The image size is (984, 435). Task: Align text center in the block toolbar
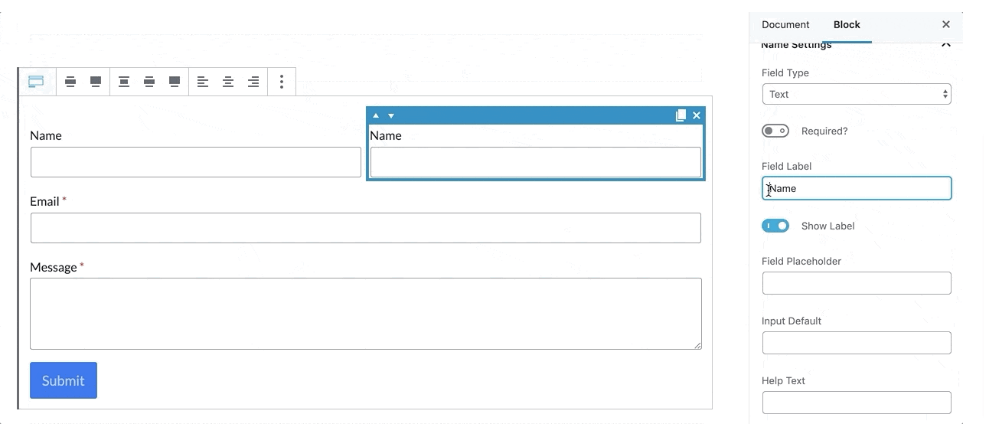coord(228,82)
